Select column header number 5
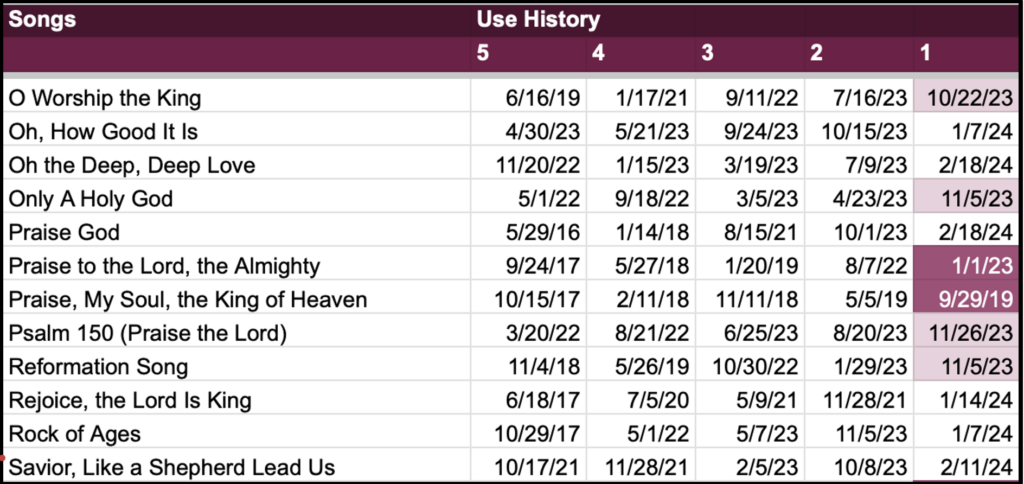1024x484 pixels. [x=484, y=54]
